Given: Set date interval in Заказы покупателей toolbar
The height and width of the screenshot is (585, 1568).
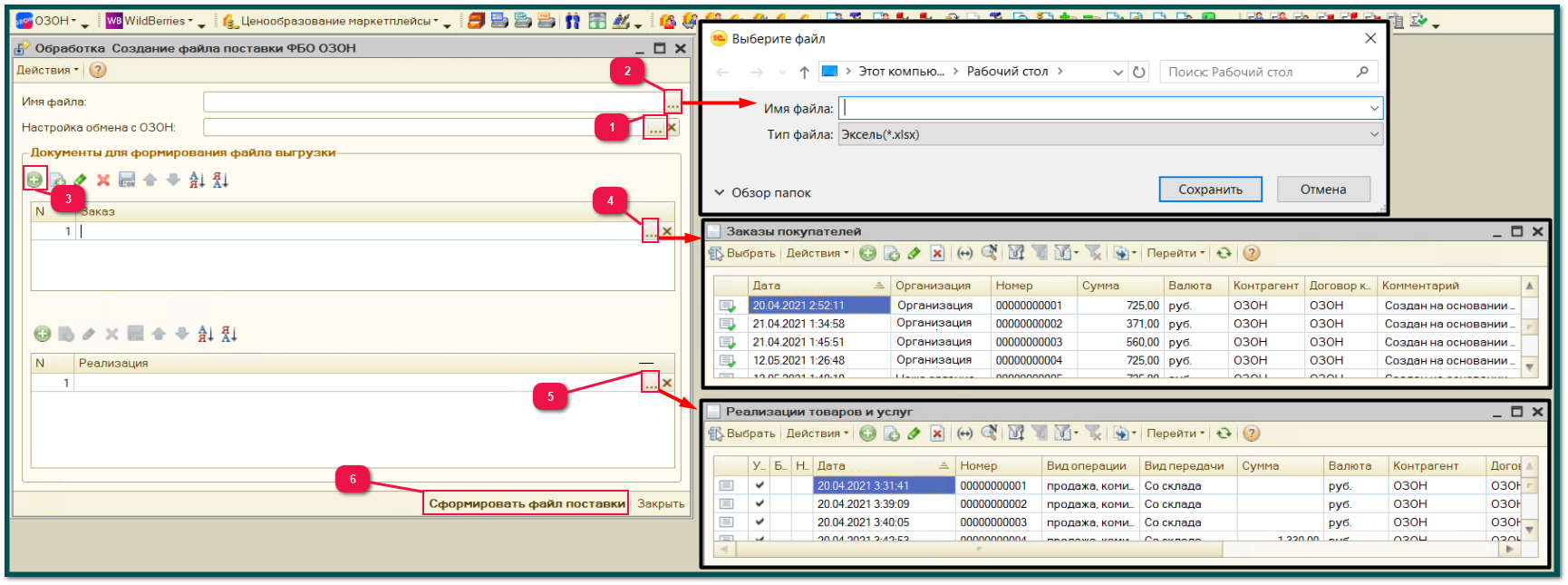Looking at the screenshot, I should point(964,253).
